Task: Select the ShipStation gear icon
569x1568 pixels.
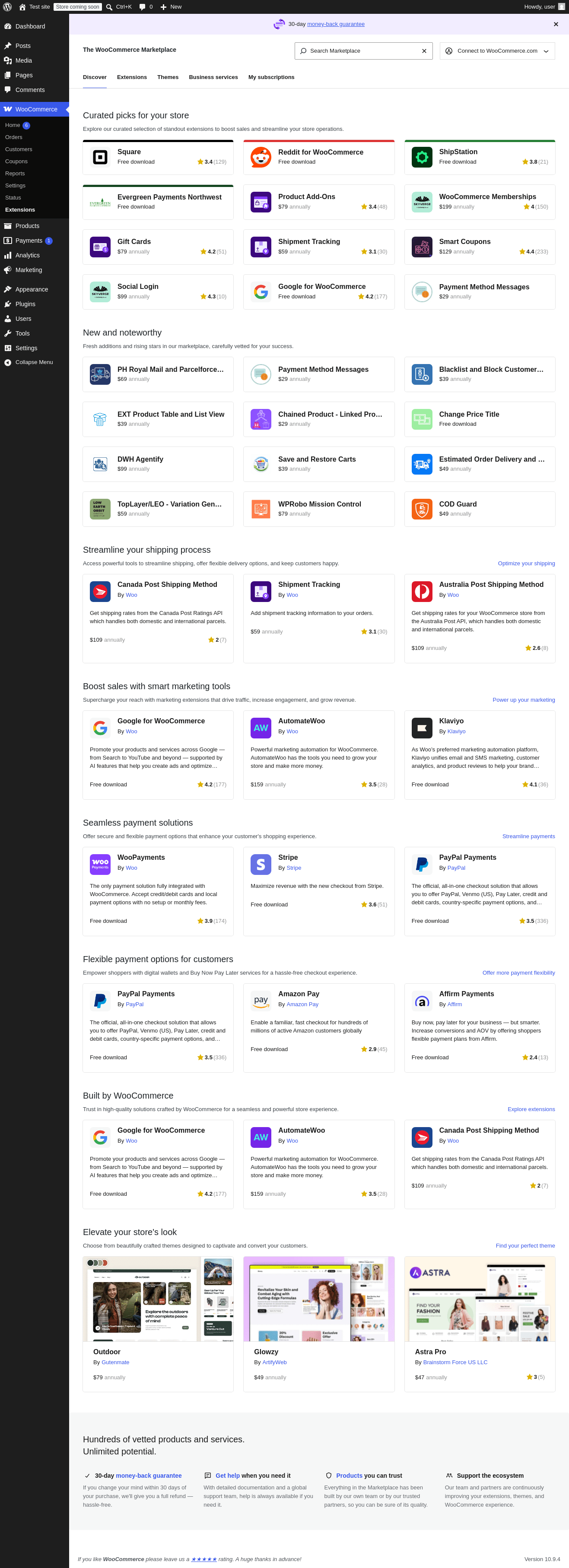Action: pyautogui.click(x=422, y=158)
